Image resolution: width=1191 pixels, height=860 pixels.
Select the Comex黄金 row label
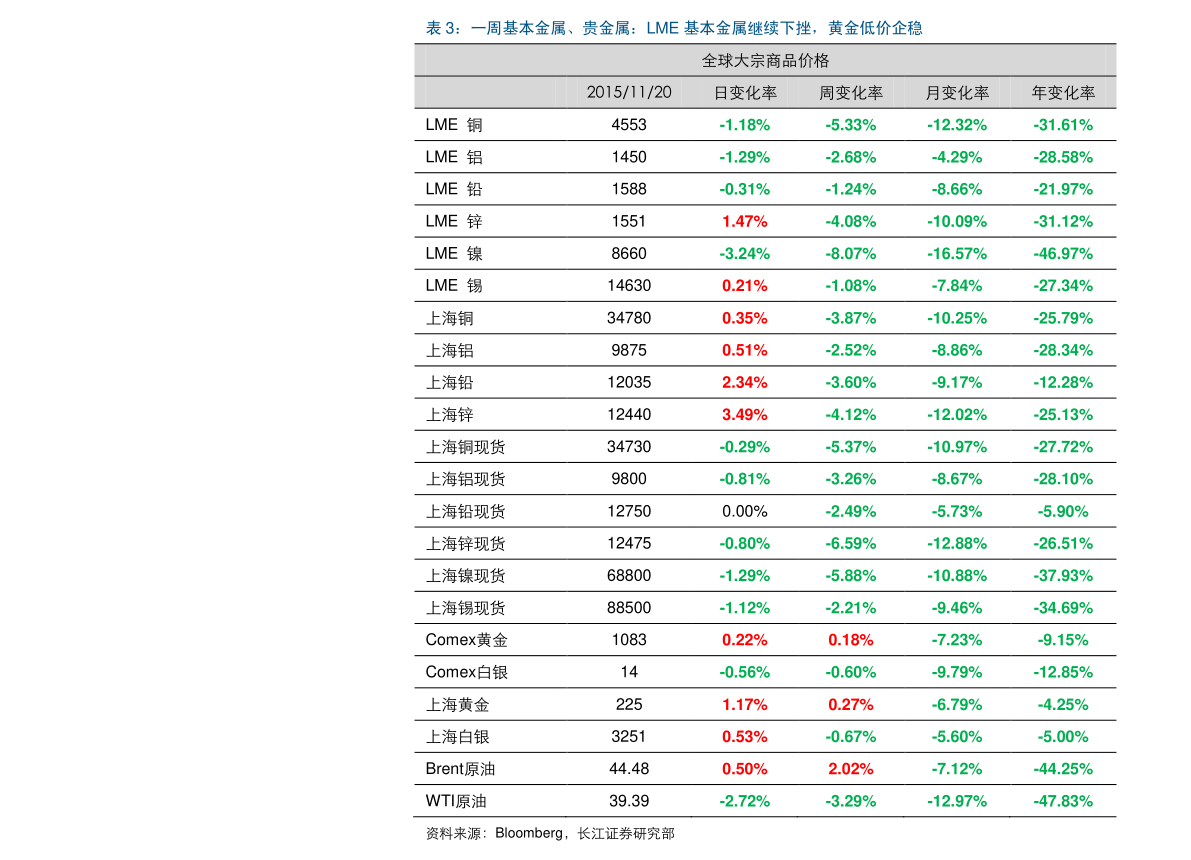tap(466, 640)
